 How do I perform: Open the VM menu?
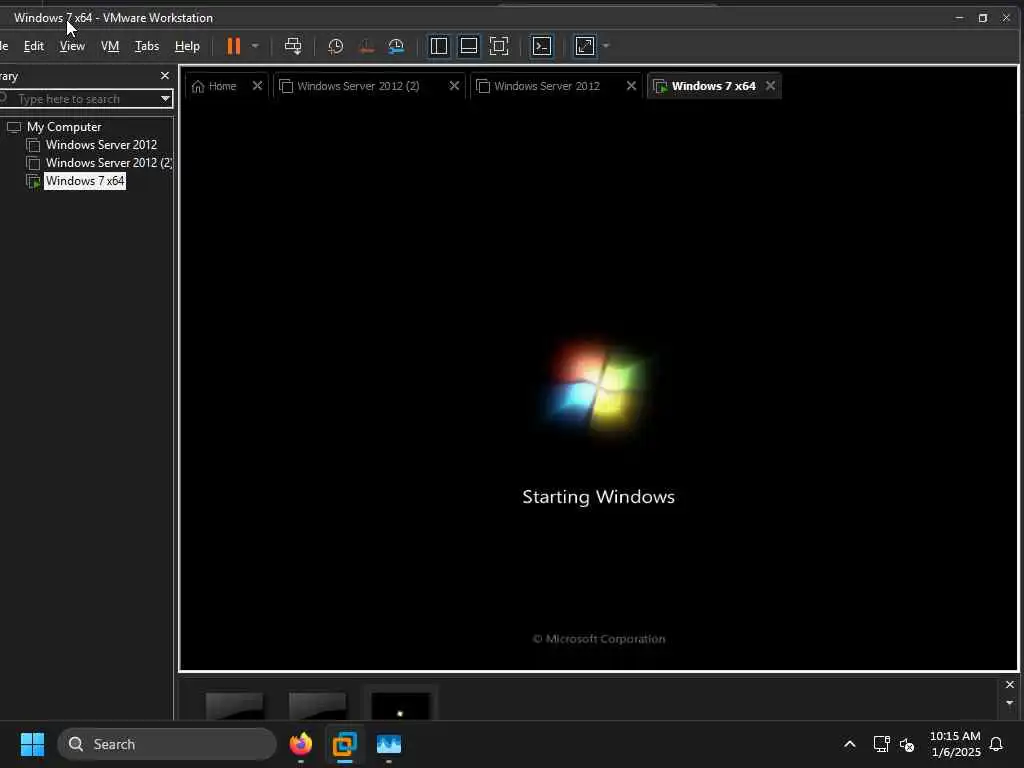[x=110, y=46]
